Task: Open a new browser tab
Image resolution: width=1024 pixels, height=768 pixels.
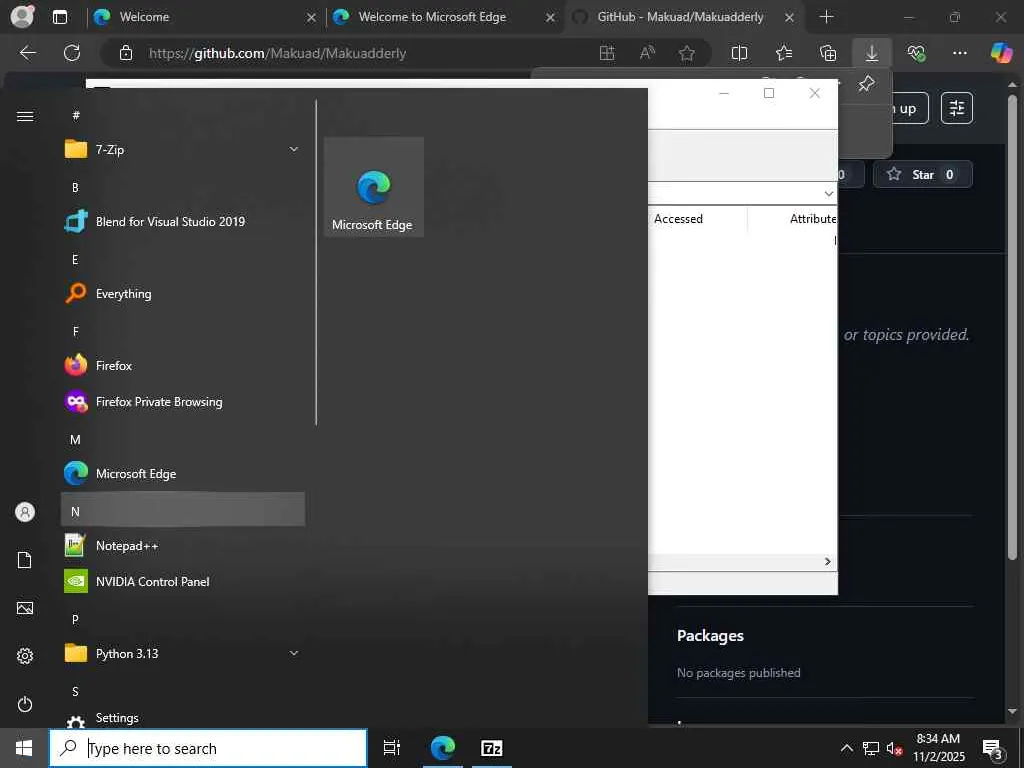Action: point(826,17)
